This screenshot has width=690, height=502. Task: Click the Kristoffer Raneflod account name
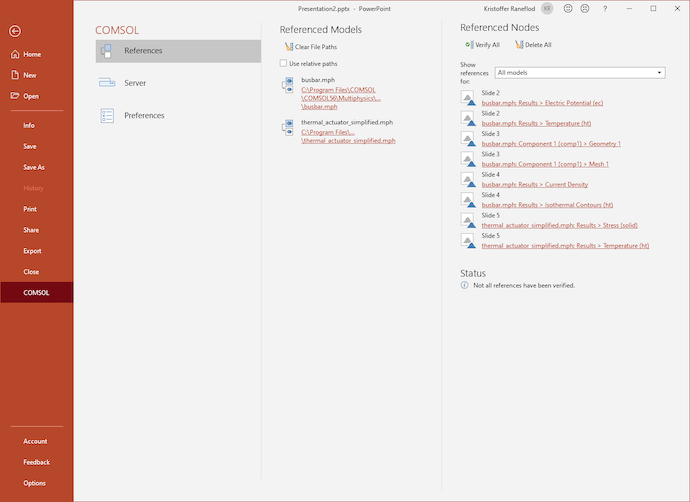(x=509, y=9)
